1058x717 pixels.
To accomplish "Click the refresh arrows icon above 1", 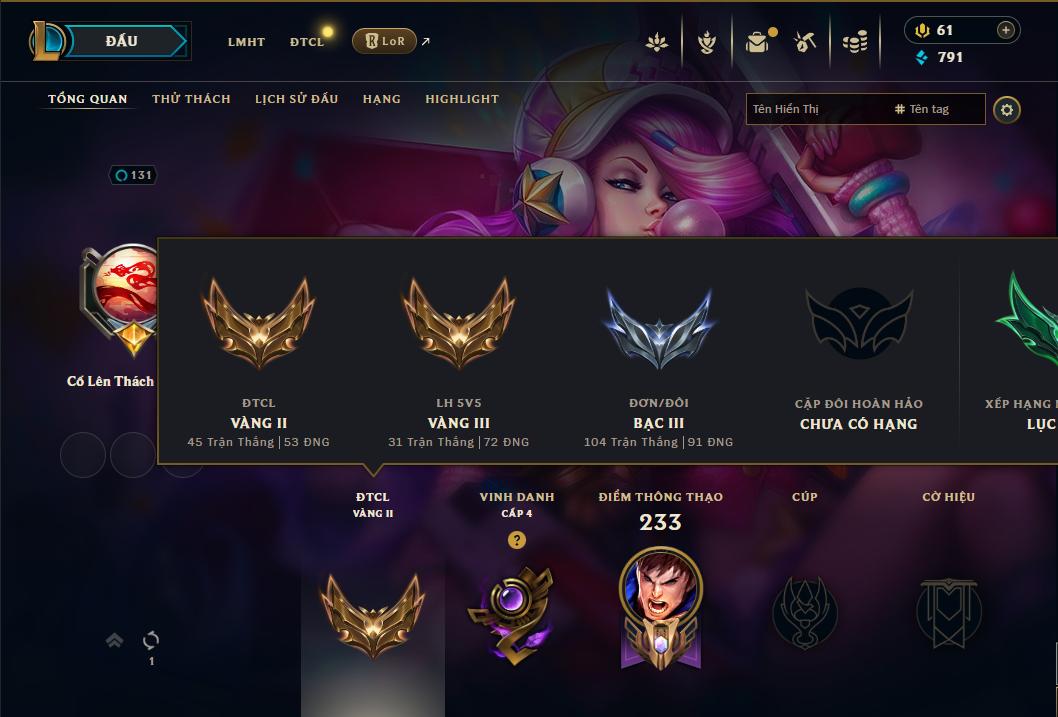I will point(151,640).
